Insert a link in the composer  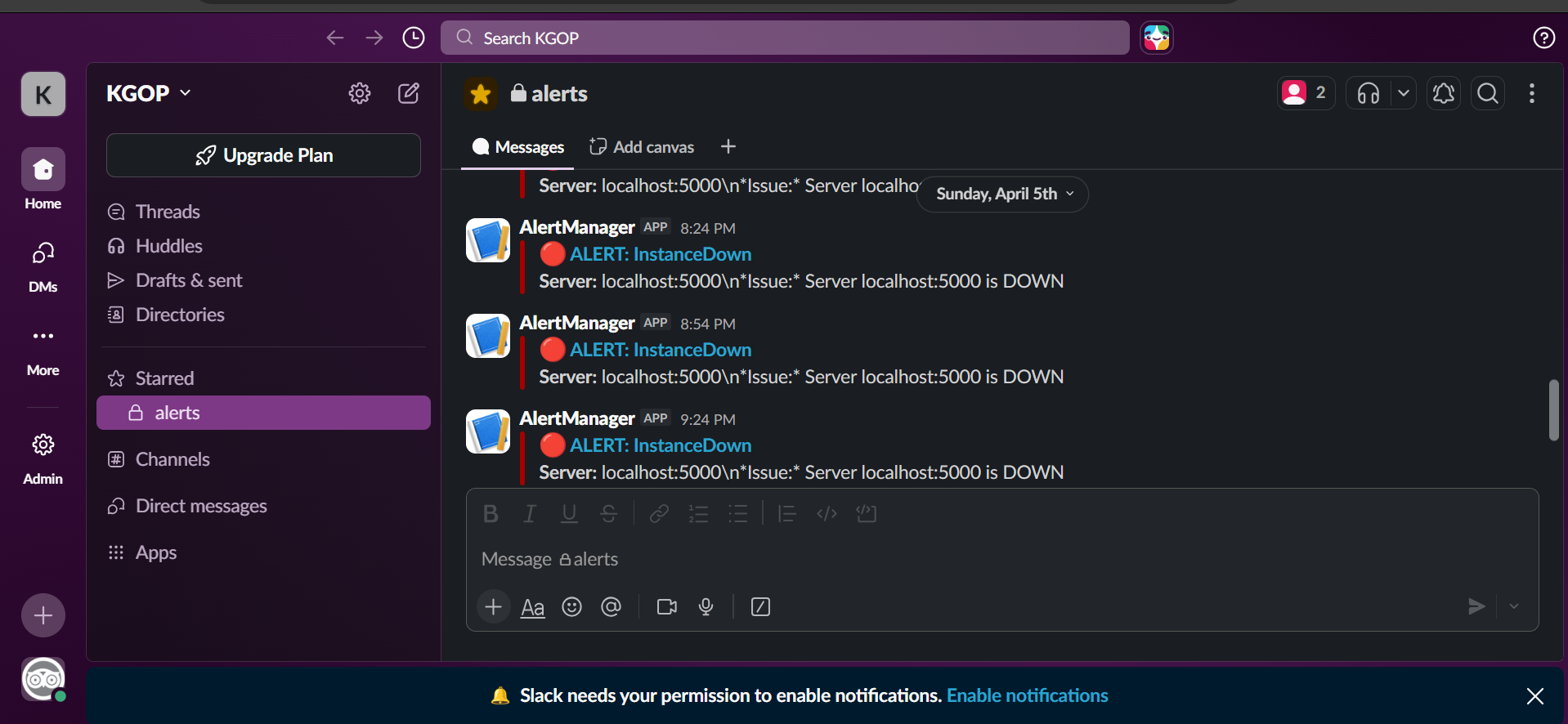coord(659,513)
